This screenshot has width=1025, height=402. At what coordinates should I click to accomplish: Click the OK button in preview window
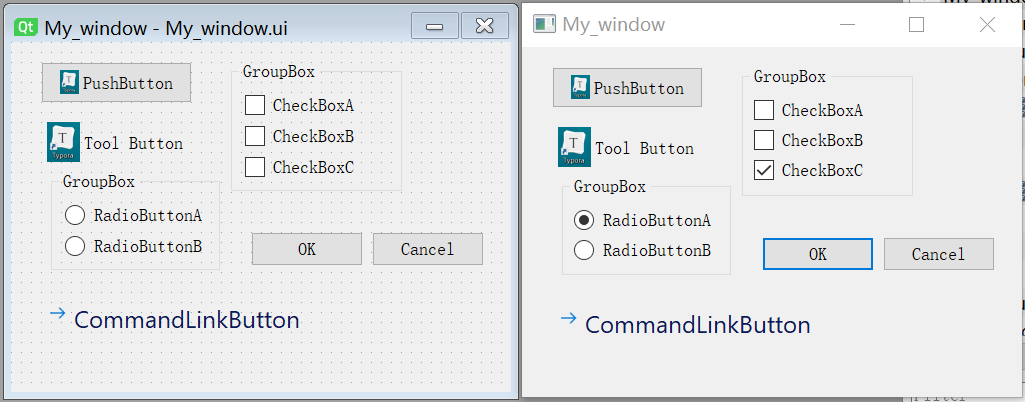pos(818,254)
